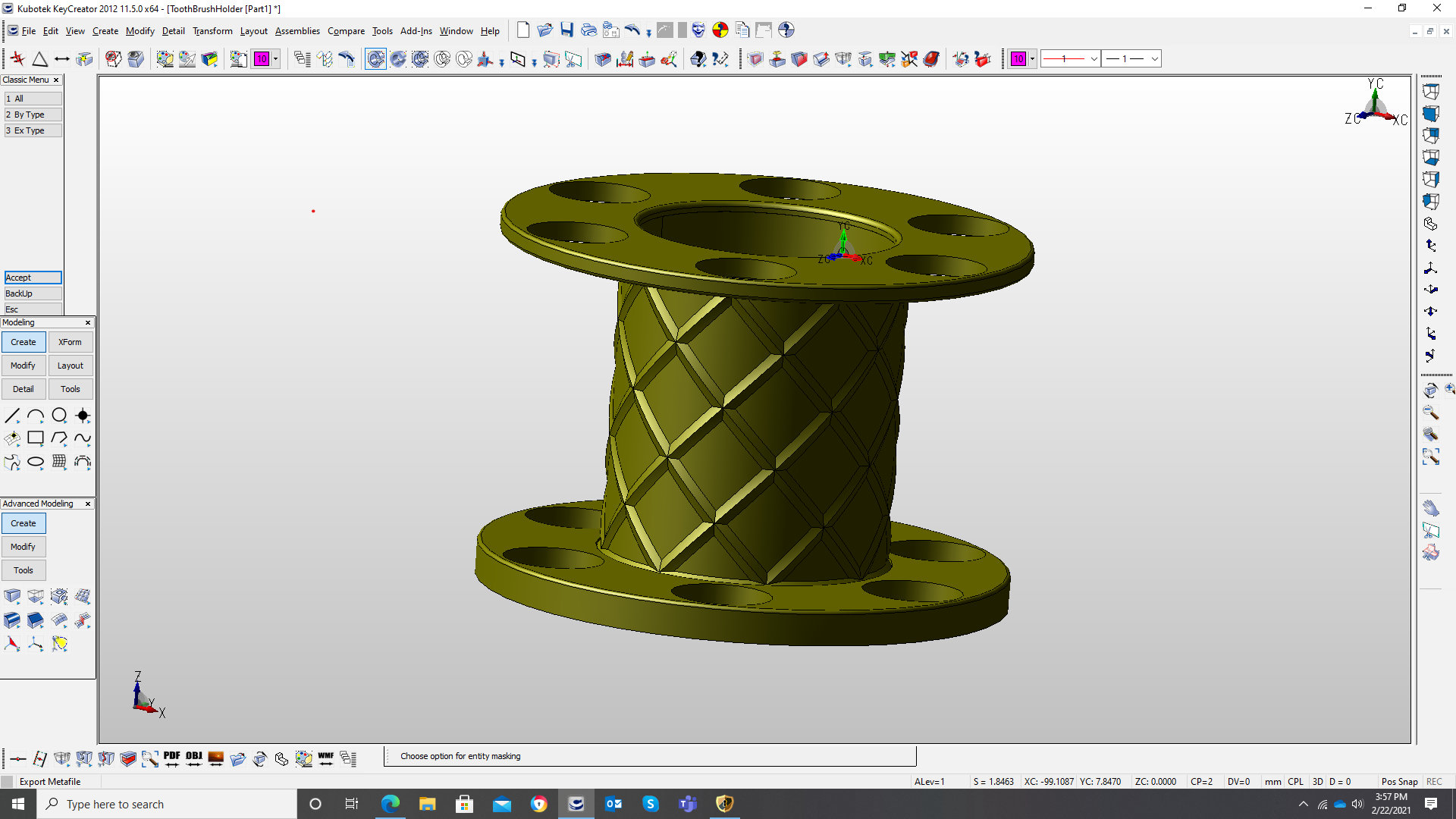Screen dimensions: 1456x819
Task: Select the Line creation tool
Action: tap(12, 415)
